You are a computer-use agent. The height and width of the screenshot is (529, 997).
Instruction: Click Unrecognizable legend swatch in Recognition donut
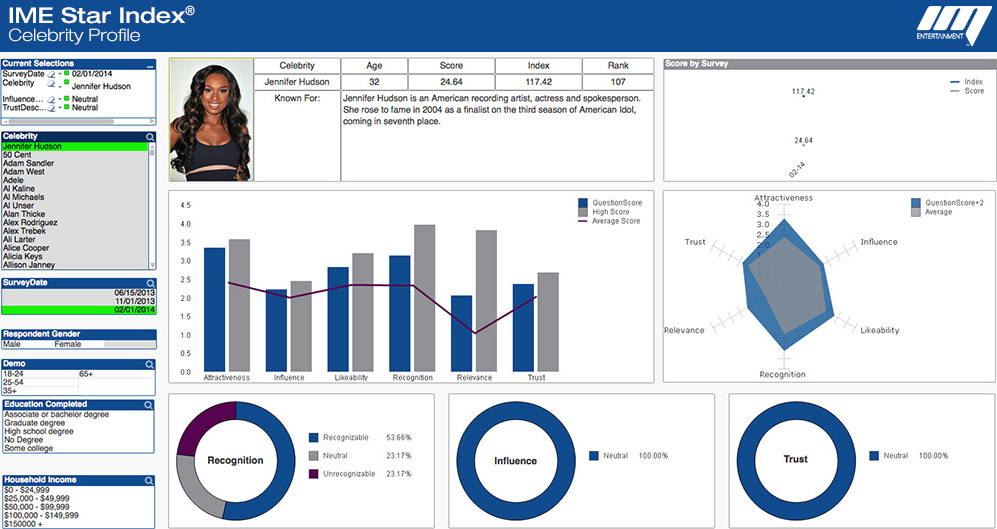[313, 474]
